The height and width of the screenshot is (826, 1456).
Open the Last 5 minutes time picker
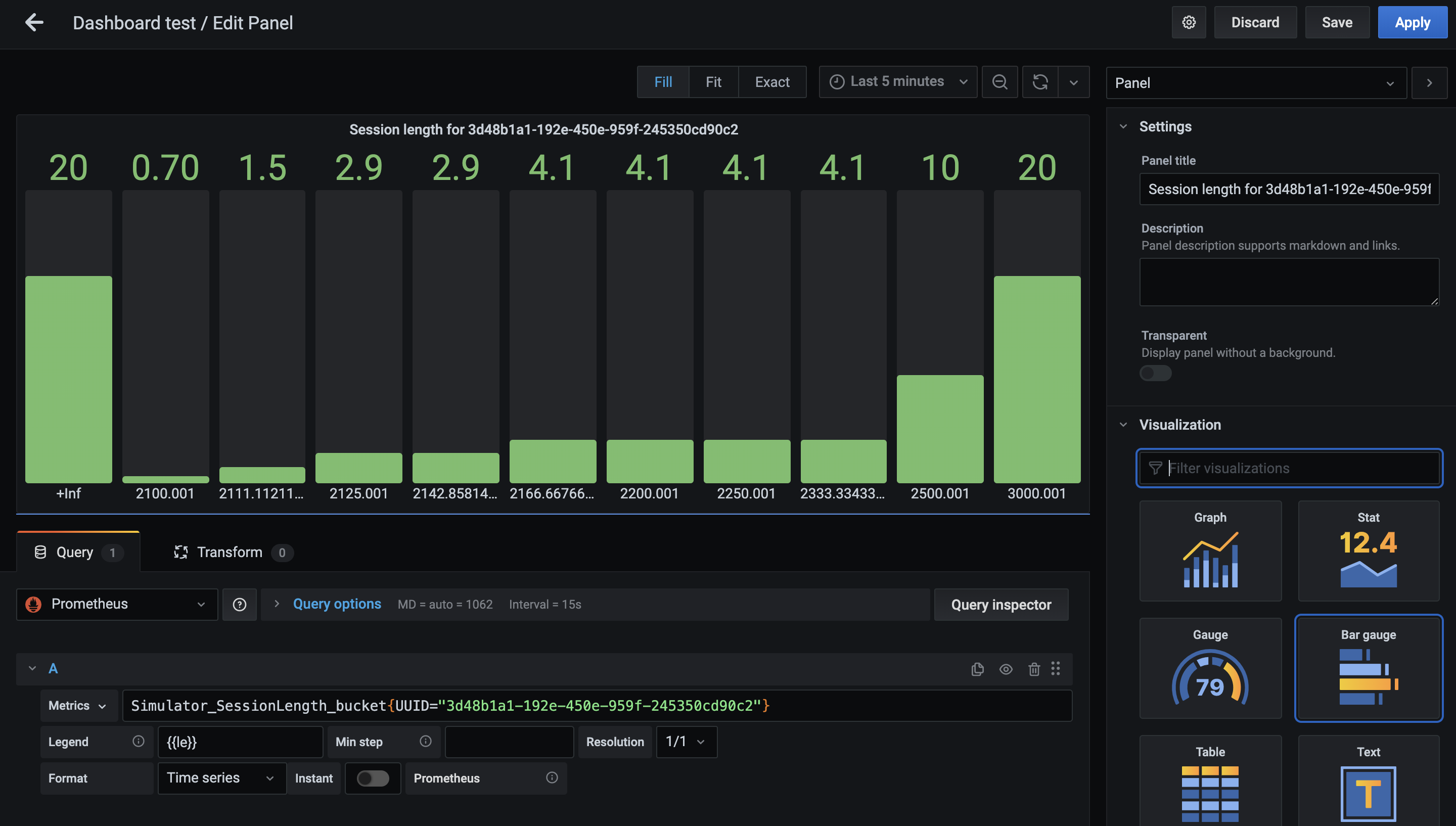[x=897, y=82]
